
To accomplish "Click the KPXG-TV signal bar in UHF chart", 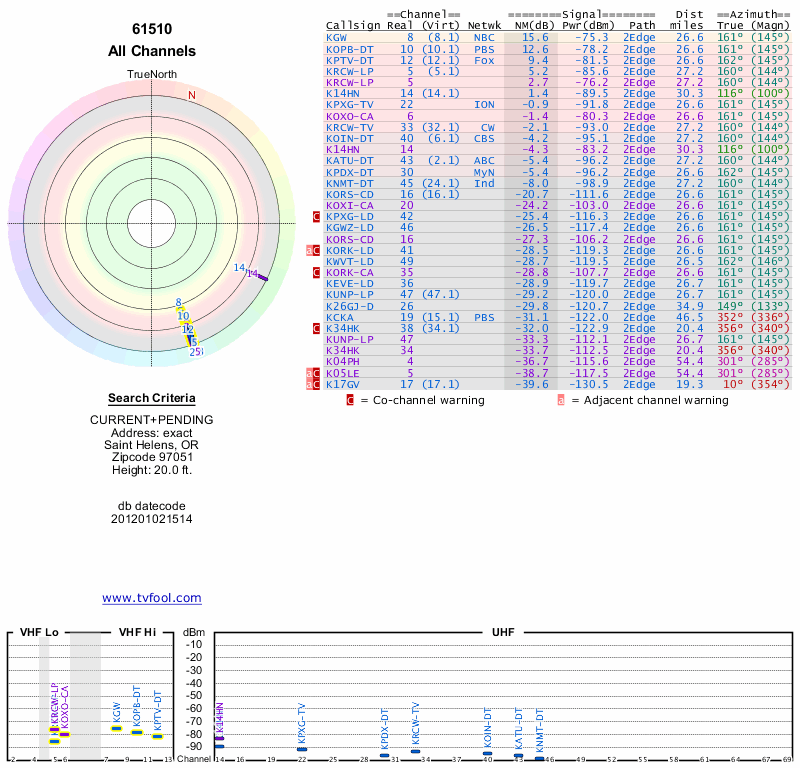I will [x=302, y=749].
